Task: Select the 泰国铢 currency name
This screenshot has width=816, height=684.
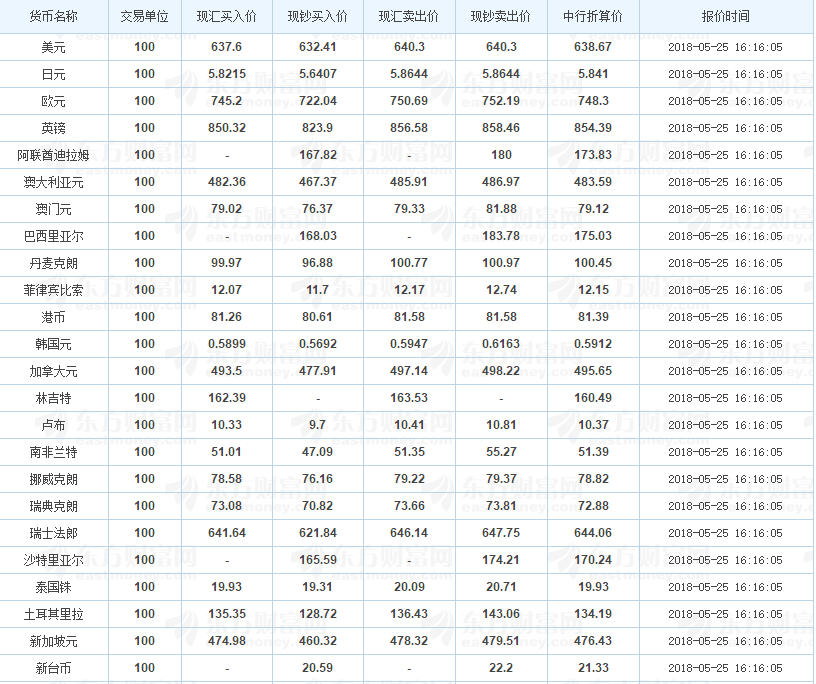Action: pos(54,588)
